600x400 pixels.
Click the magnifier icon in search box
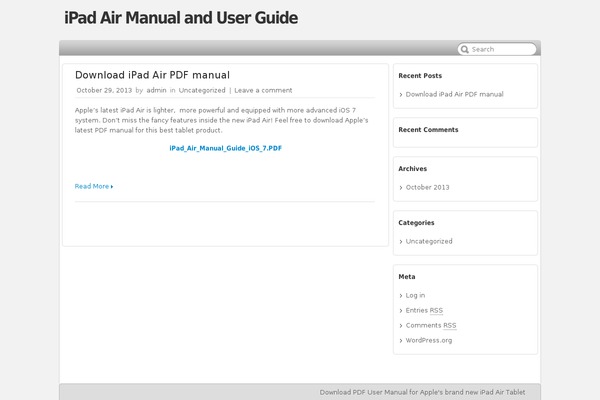pos(465,49)
